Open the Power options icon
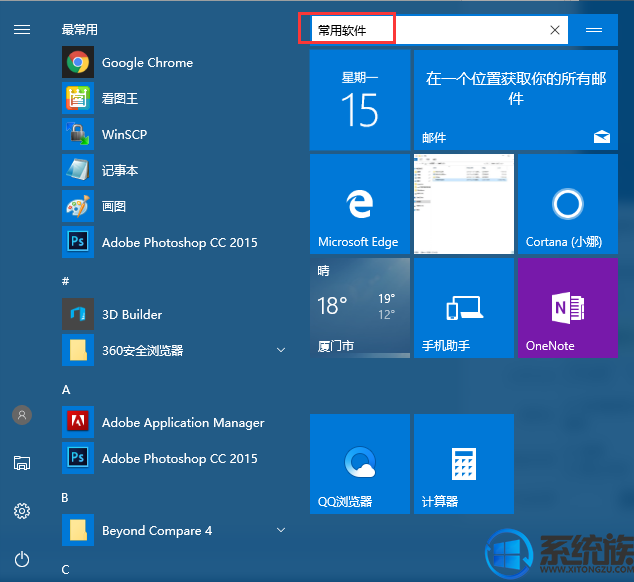 point(22,559)
